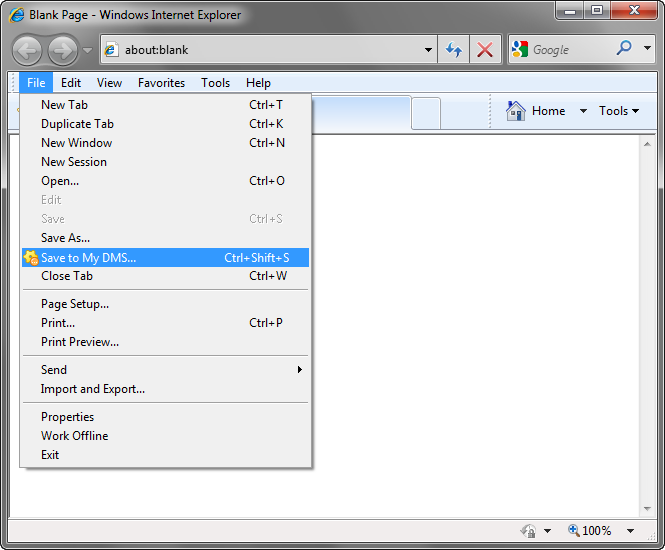Choose Import and Export... item
Viewport: 665px width, 550px height.
pyautogui.click(x=165, y=389)
